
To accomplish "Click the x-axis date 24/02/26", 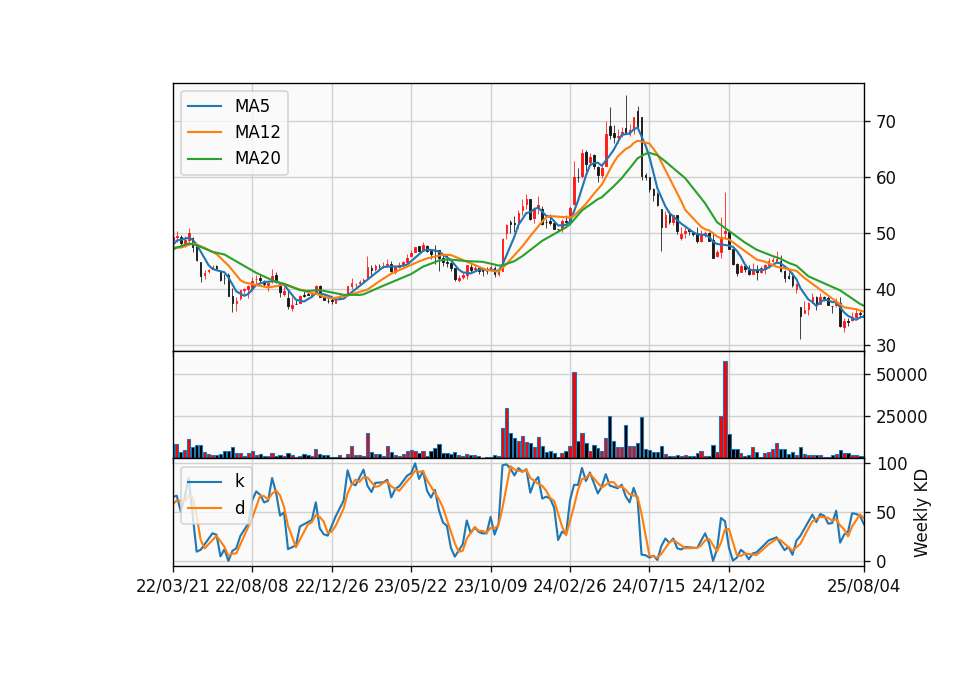I will coord(569,586).
